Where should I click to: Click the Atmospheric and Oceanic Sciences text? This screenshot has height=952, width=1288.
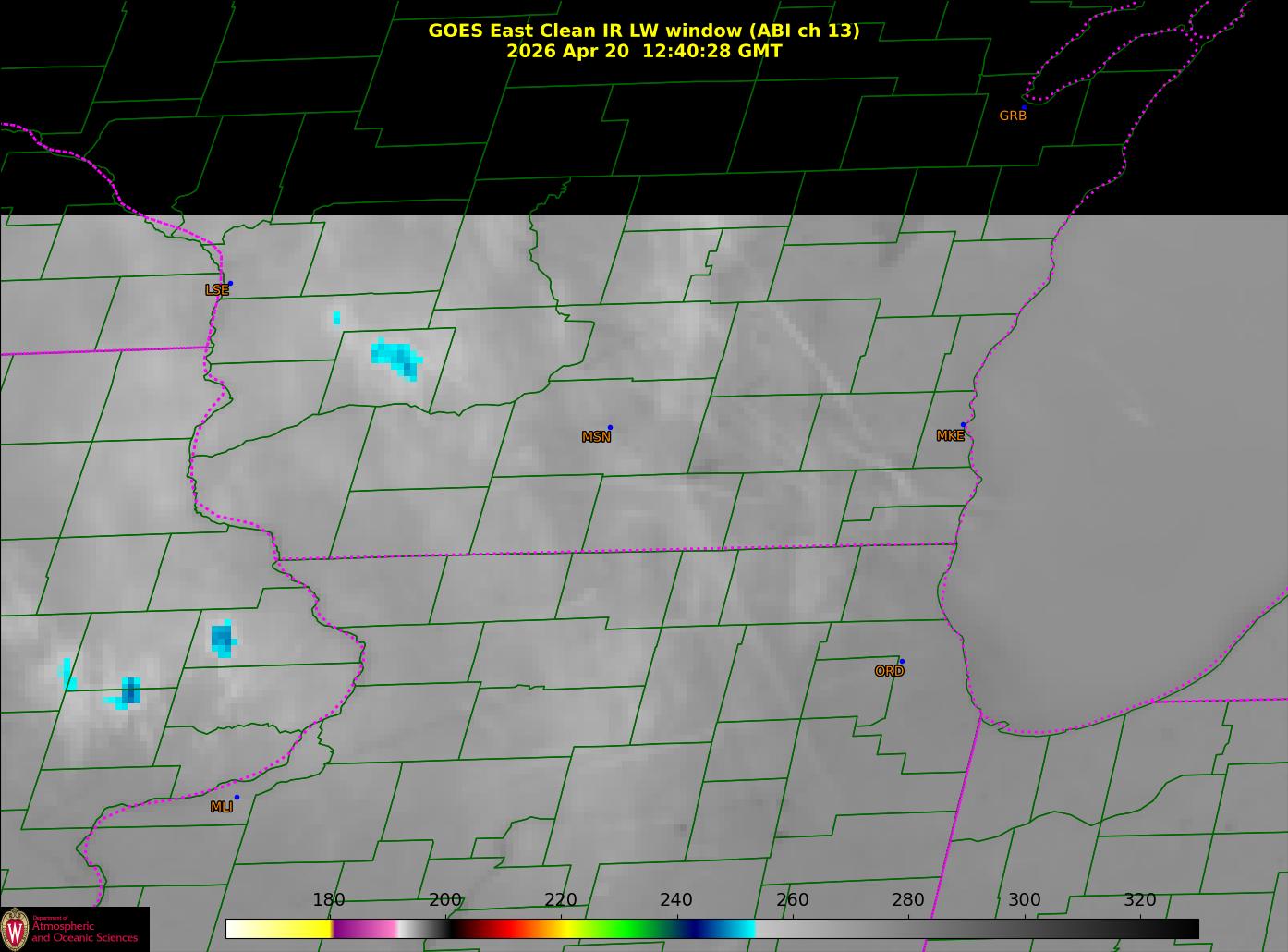[x=84, y=932]
